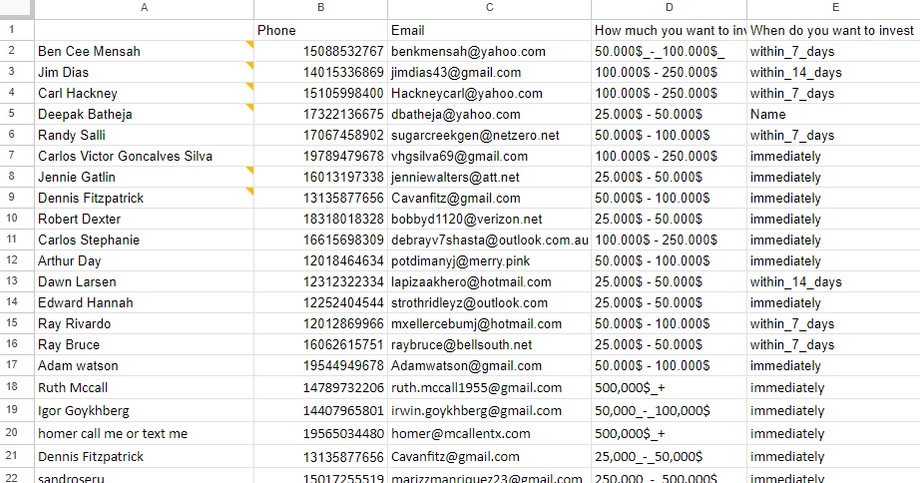Image resolution: width=920 pixels, height=483 pixels.
Task: Select email ruth.mccall1955@gmail.com
Action: coord(489,387)
